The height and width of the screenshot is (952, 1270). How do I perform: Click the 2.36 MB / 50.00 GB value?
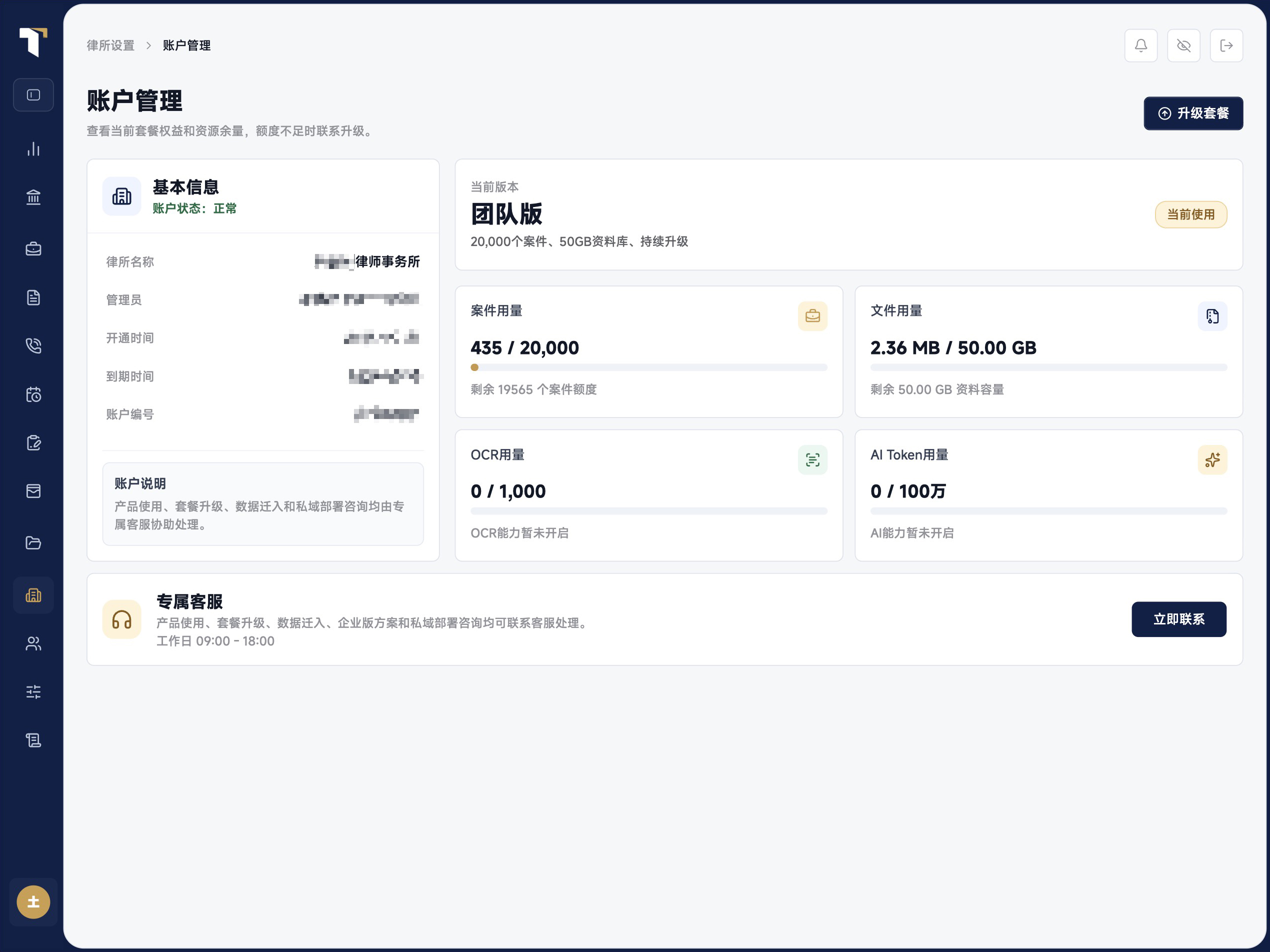pos(953,348)
